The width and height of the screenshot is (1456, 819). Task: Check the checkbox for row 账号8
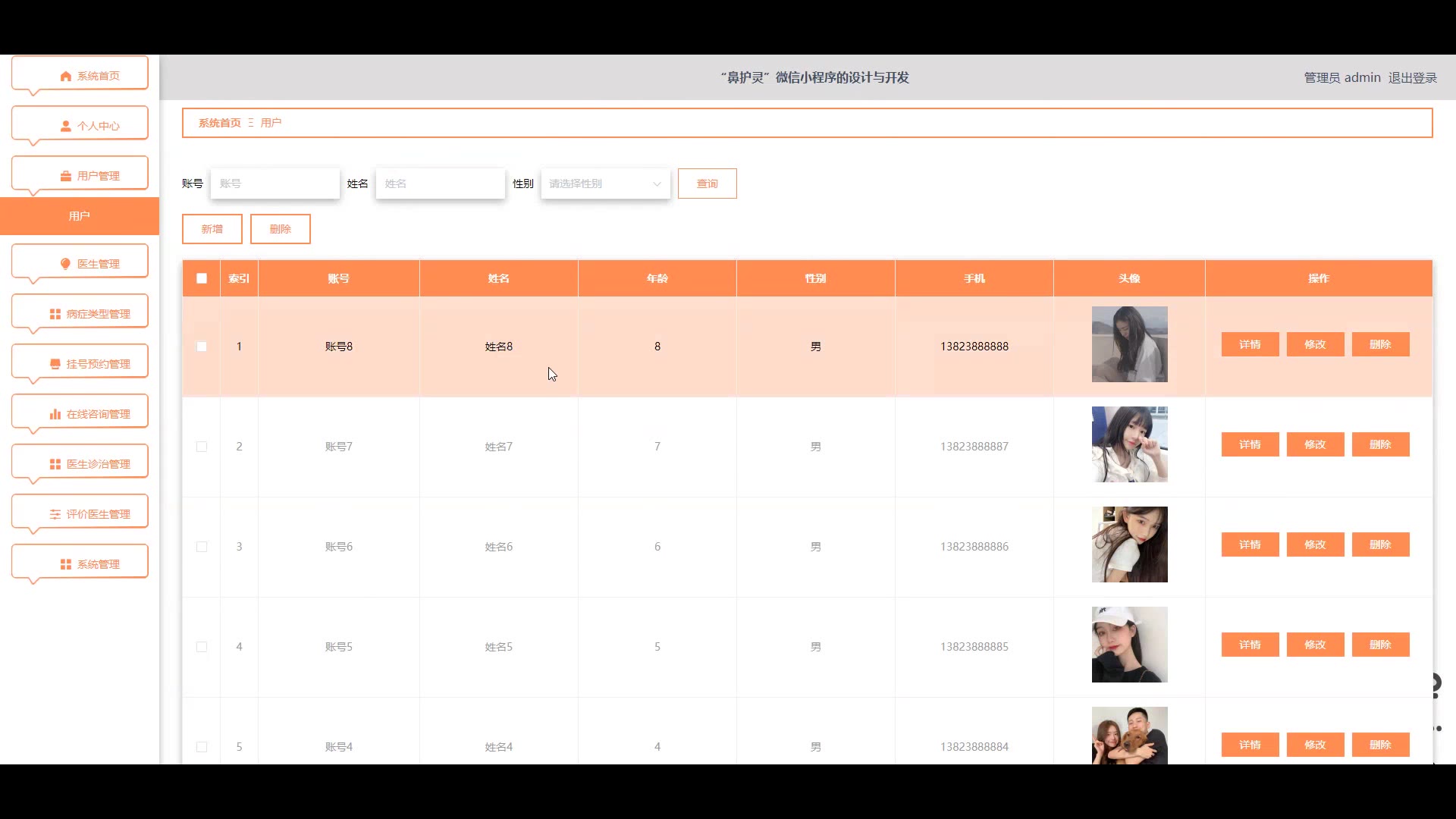202,347
